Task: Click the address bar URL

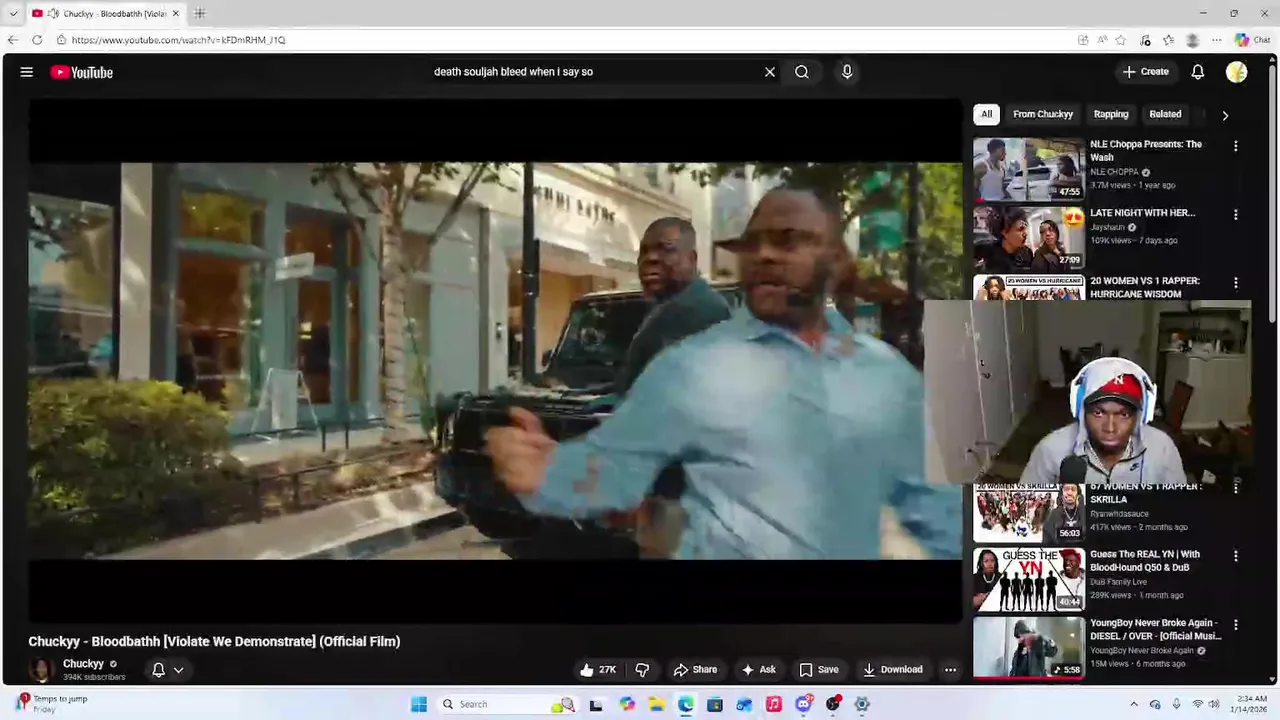Action: click(179, 40)
